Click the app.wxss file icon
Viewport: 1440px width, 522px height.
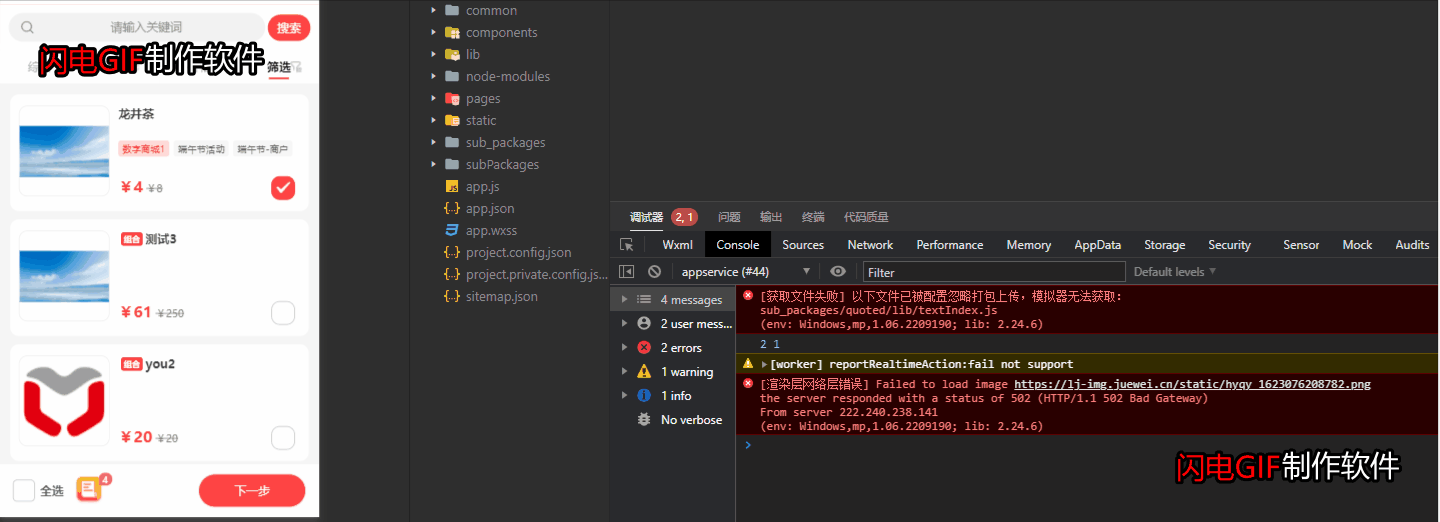coord(452,231)
